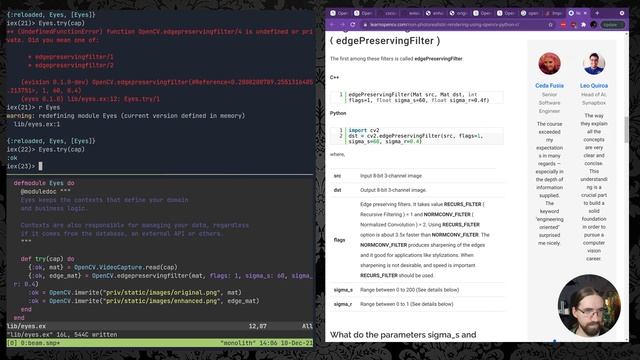640x360 pixels.
Task: Bookmark this page with the star icon
Action: 550,25
